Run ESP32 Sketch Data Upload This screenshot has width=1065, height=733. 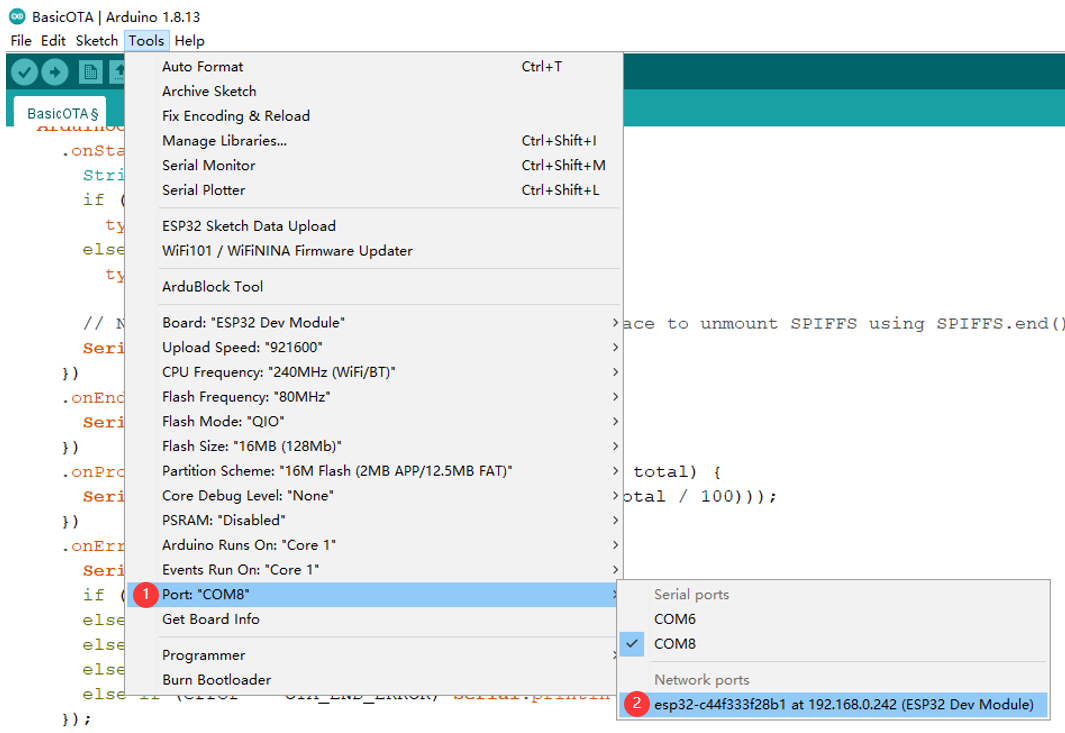(x=374, y=226)
